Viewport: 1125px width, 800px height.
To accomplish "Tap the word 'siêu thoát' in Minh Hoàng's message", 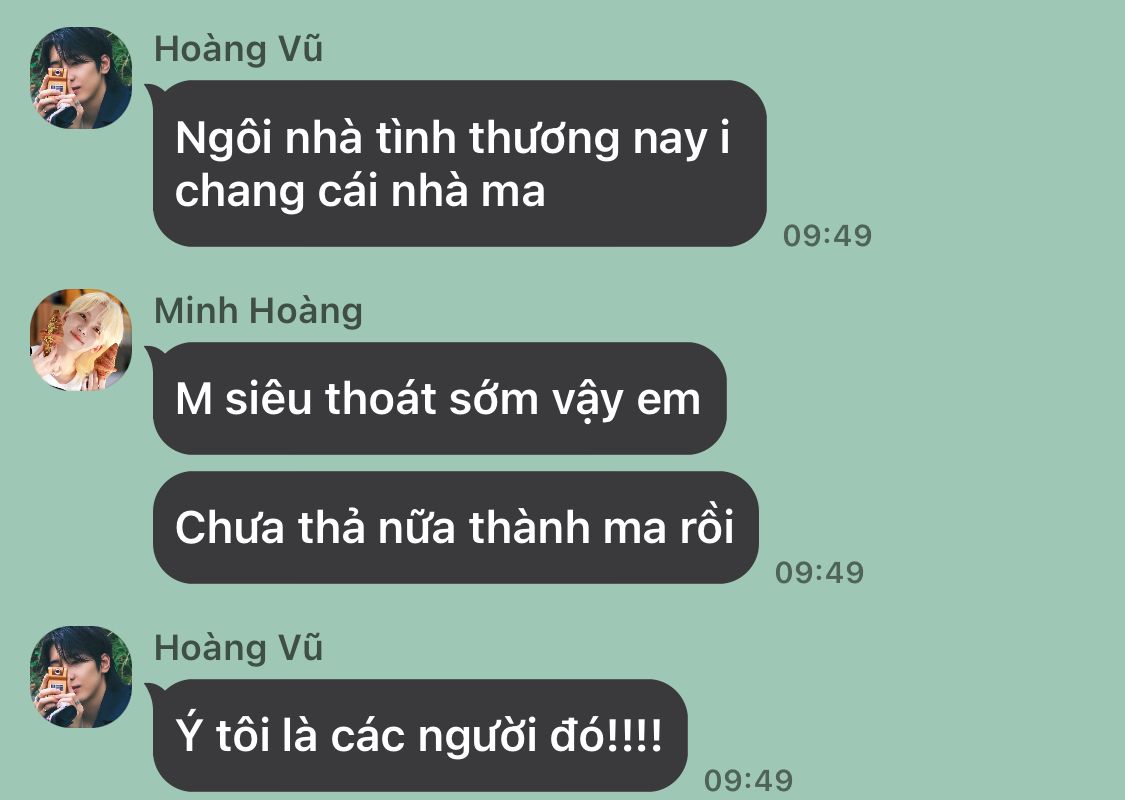I will [331, 399].
